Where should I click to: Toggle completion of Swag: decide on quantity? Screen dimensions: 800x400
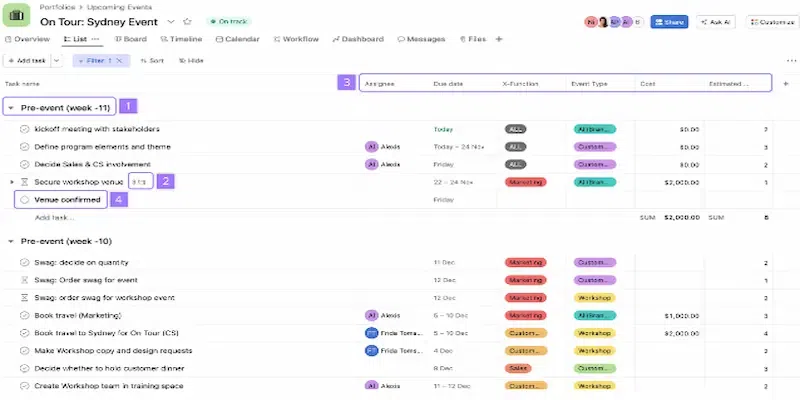tap(24, 263)
